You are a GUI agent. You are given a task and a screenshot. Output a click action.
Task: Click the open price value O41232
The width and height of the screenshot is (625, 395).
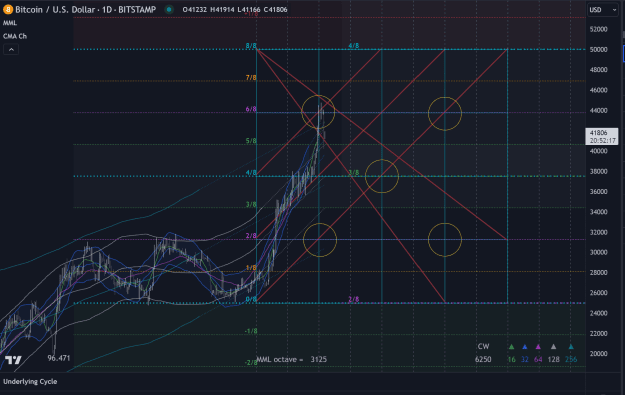pyautogui.click(x=195, y=10)
